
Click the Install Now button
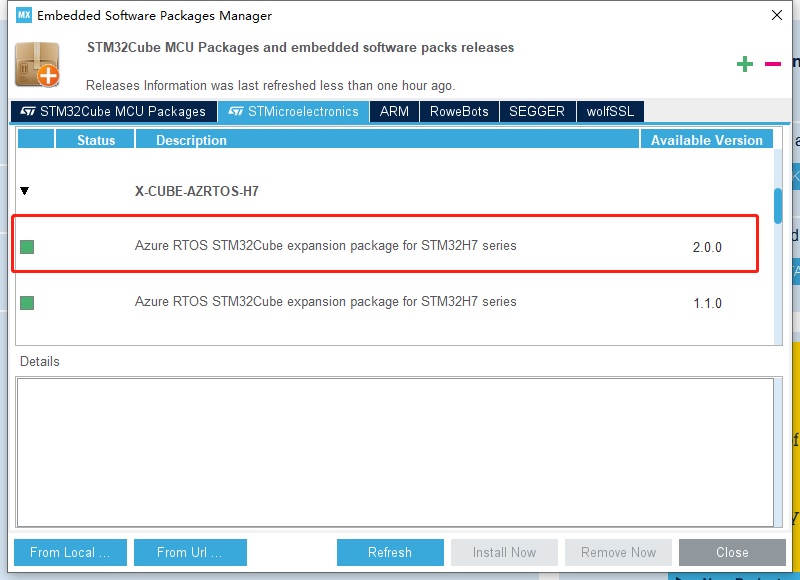[x=504, y=552]
